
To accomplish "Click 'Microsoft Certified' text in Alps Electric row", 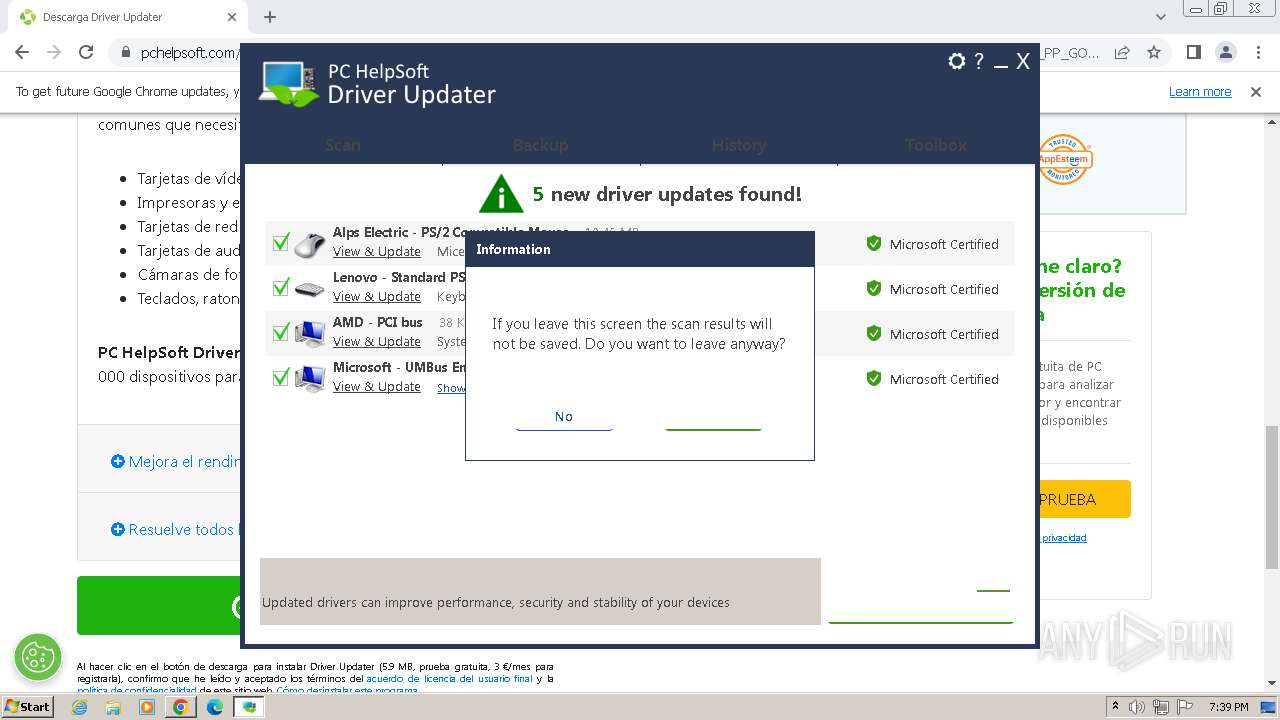I will pos(944,244).
